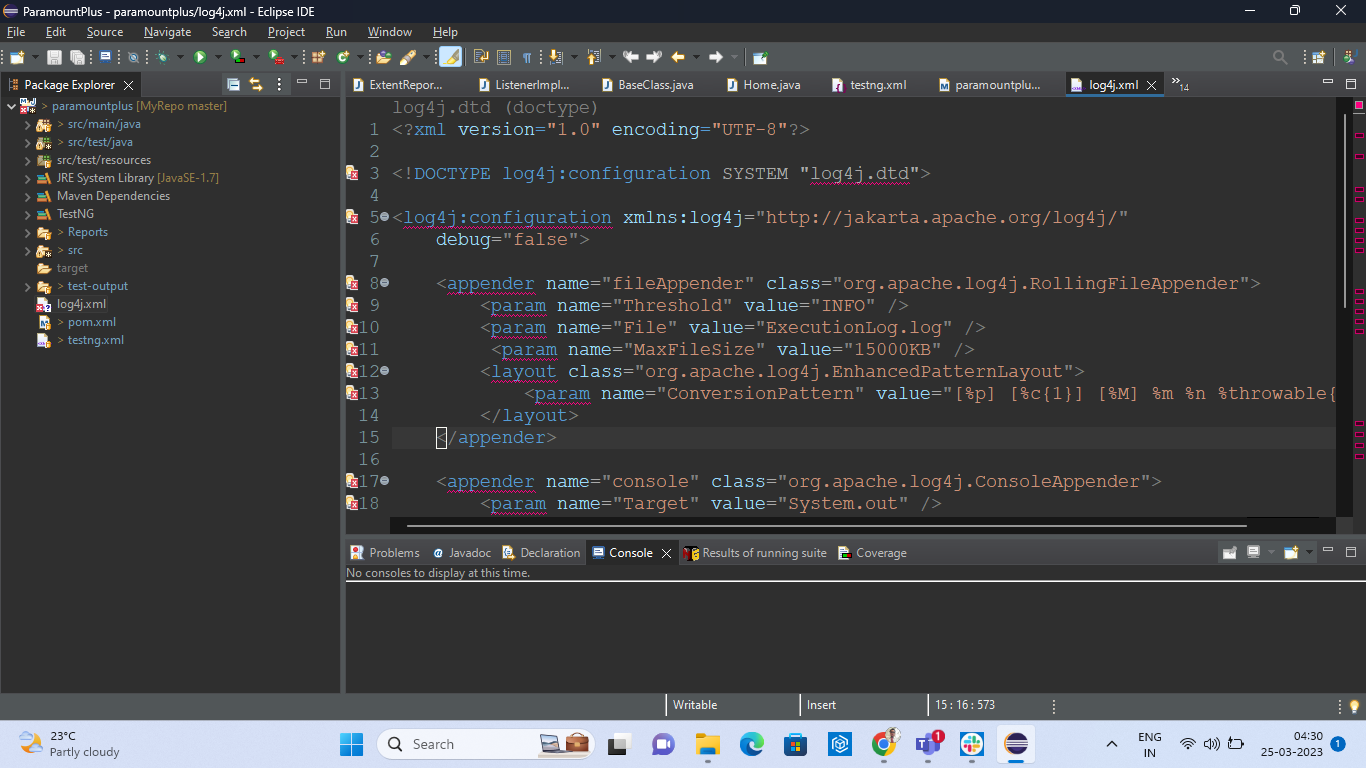Run the last launched application

[200, 57]
